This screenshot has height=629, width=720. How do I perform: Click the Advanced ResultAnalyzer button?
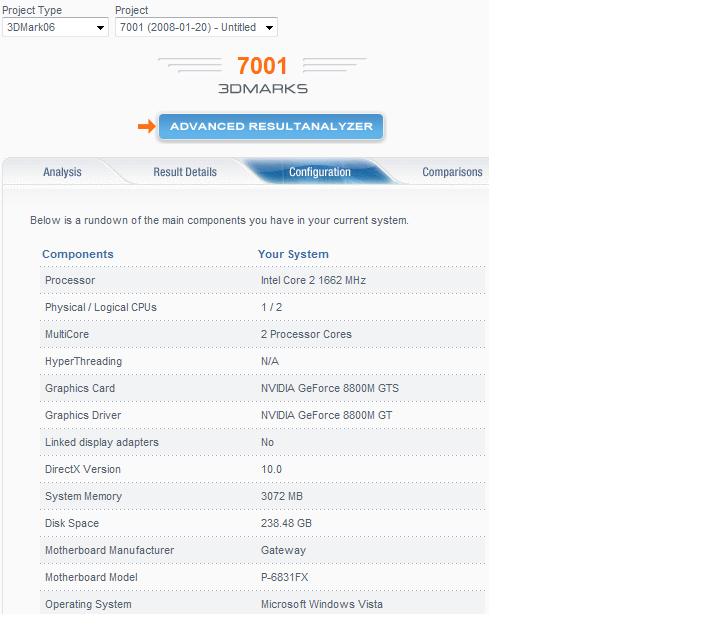pyautogui.click(x=271, y=126)
